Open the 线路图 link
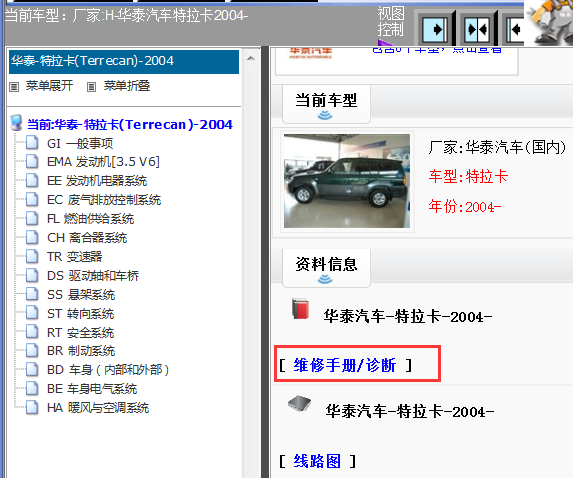The width and height of the screenshot is (573, 478). (x=317, y=461)
